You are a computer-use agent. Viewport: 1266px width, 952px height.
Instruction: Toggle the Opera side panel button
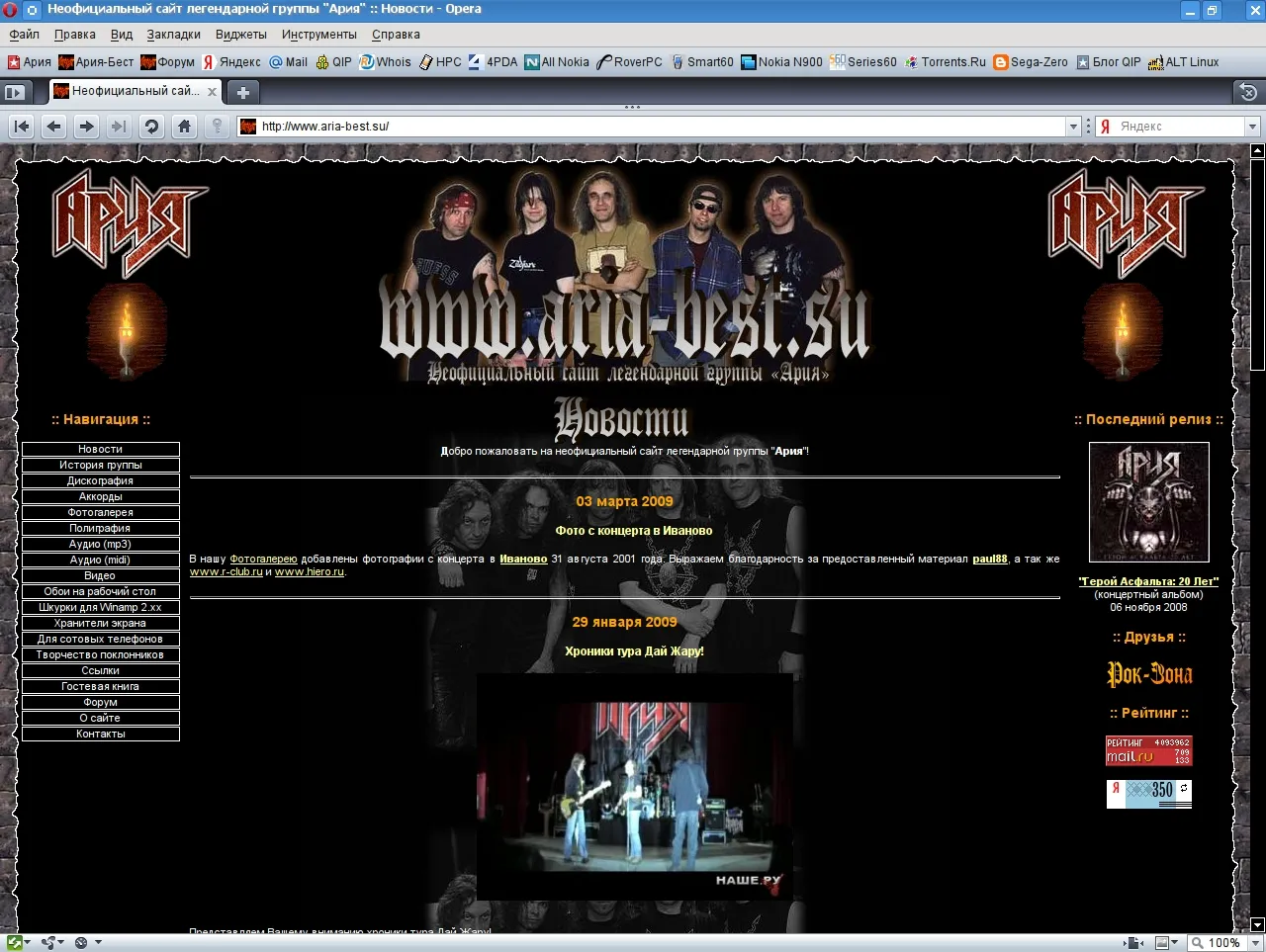point(15,92)
